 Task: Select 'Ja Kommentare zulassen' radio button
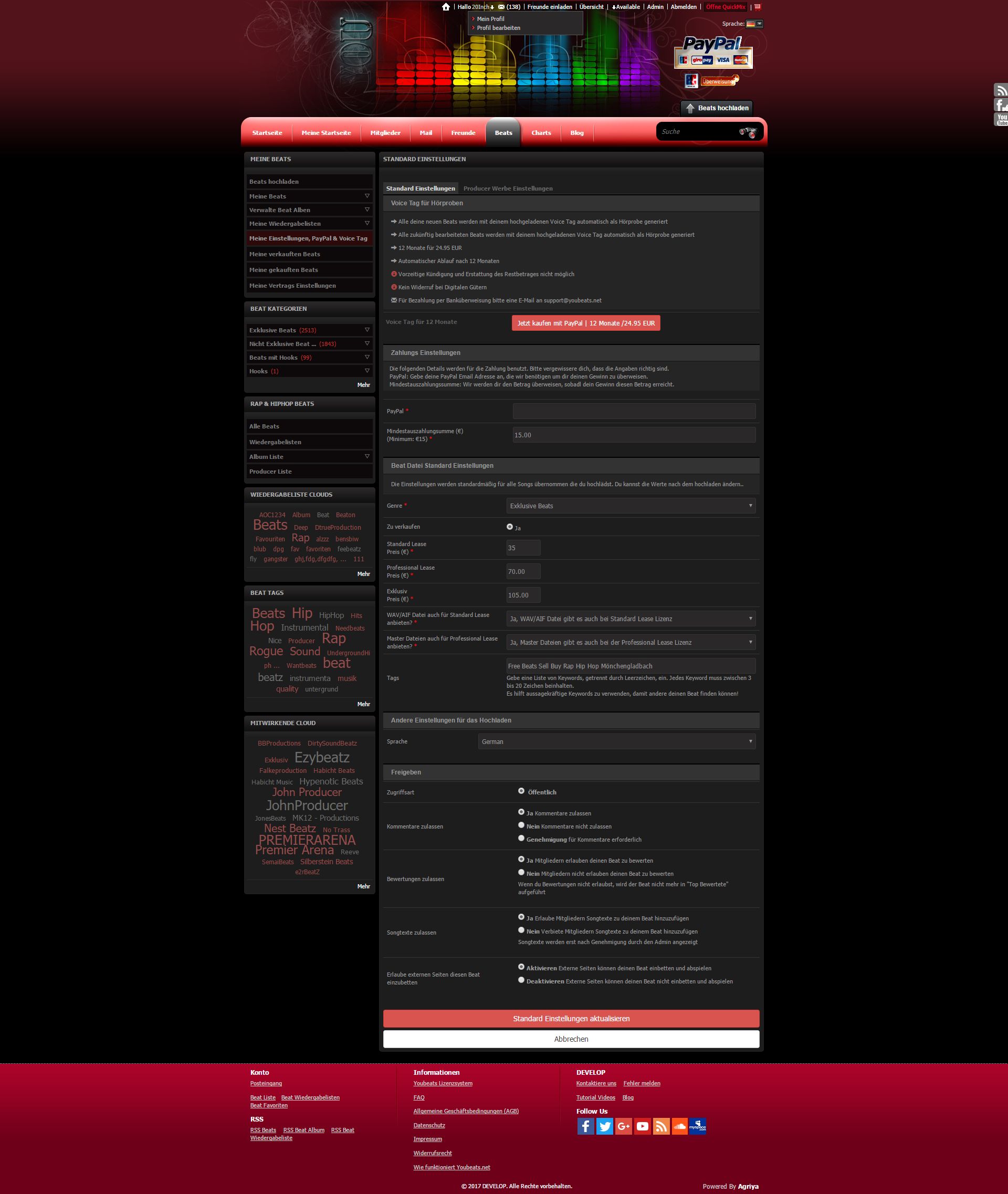tap(521, 812)
